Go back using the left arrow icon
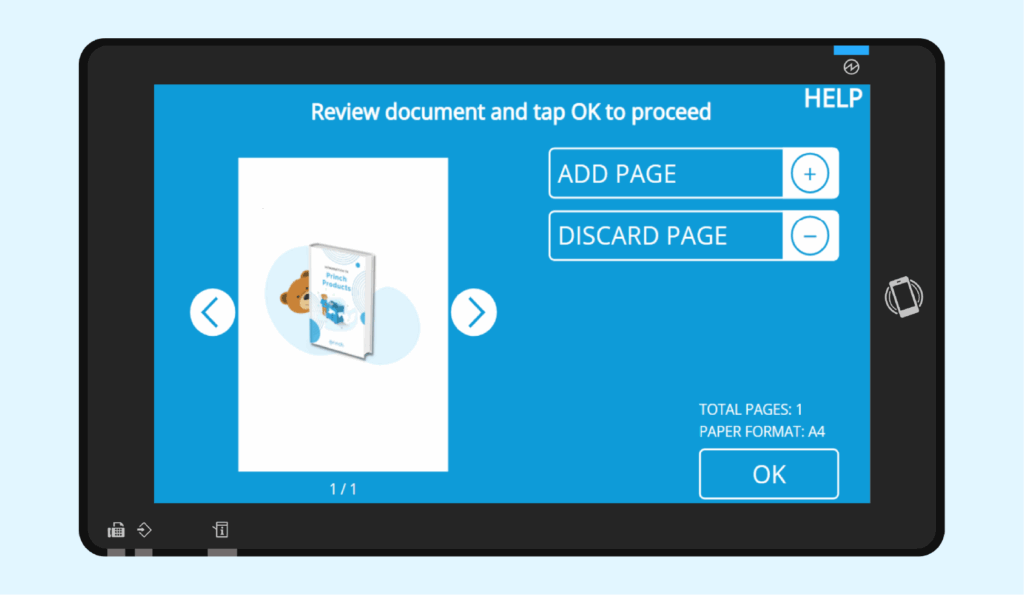1024x595 pixels. point(212,311)
